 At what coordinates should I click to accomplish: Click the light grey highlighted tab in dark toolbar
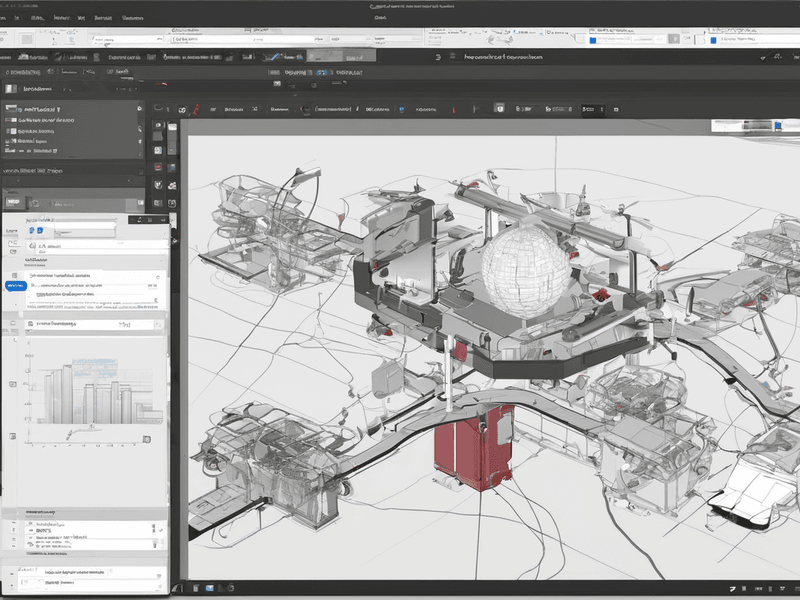tap(341, 56)
